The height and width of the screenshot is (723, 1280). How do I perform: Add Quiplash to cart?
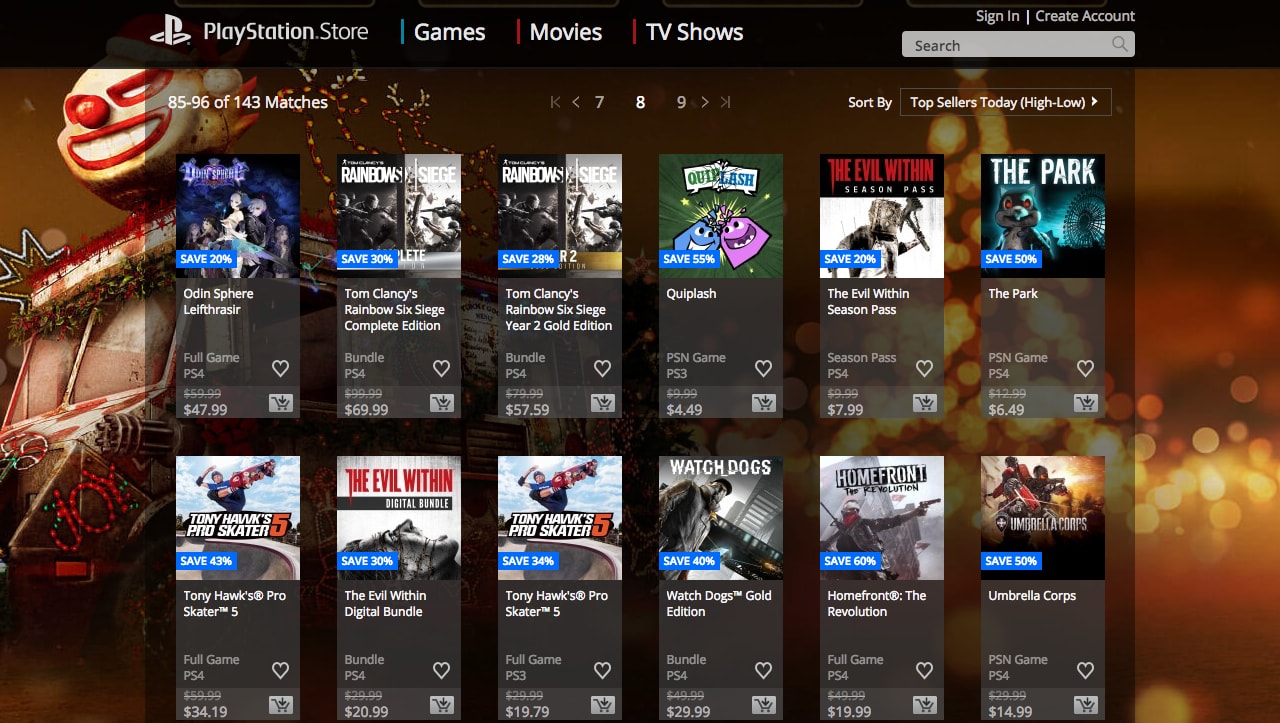click(764, 403)
